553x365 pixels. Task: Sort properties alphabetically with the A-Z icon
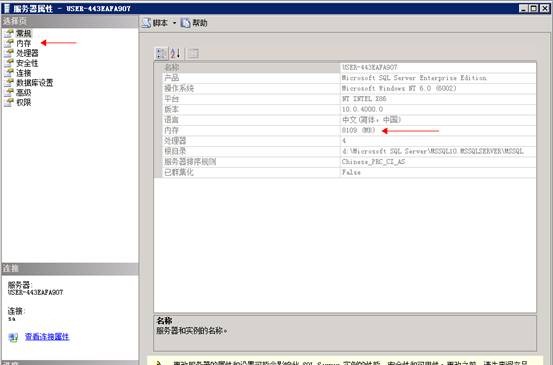click(176, 54)
